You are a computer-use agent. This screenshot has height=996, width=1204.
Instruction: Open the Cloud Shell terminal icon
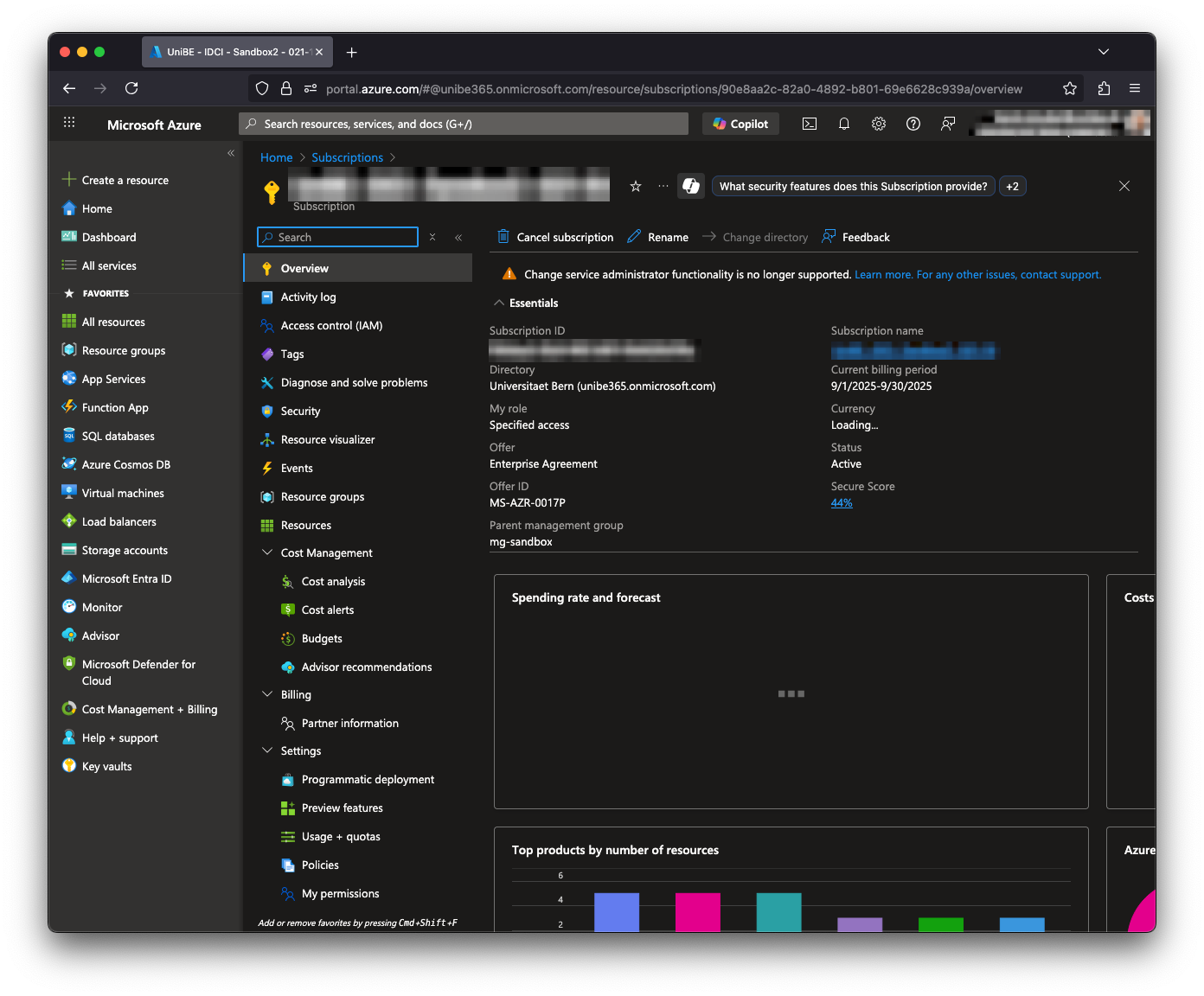[x=810, y=123]
